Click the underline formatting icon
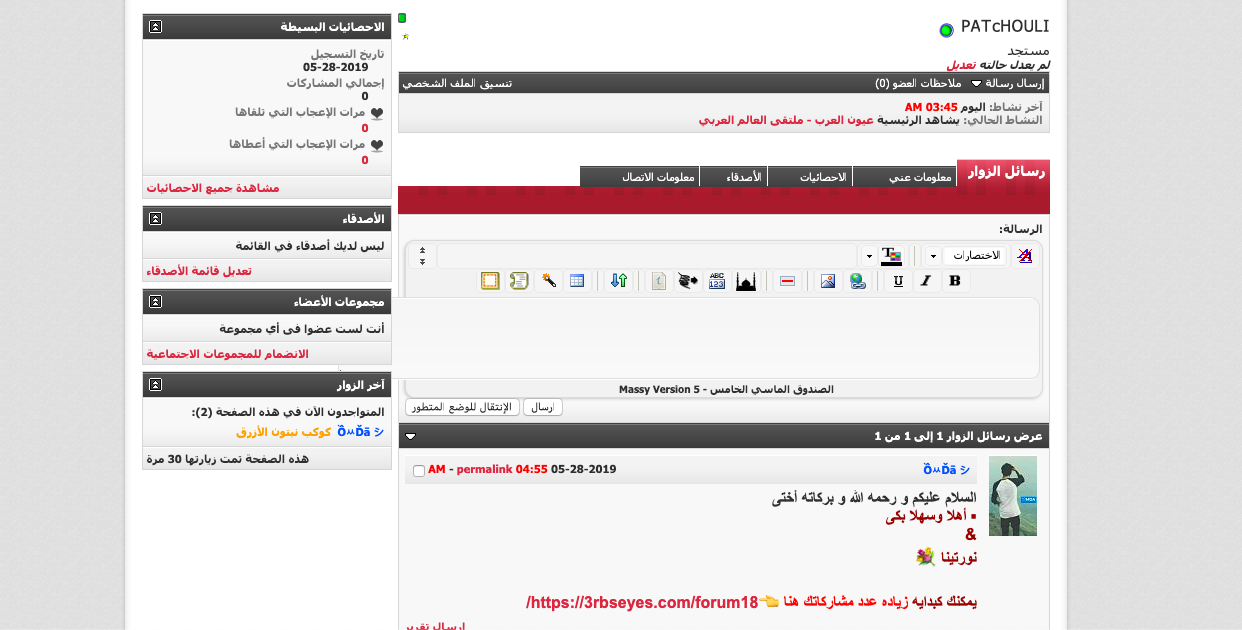The image size is (1242, 630). (898, 281)
